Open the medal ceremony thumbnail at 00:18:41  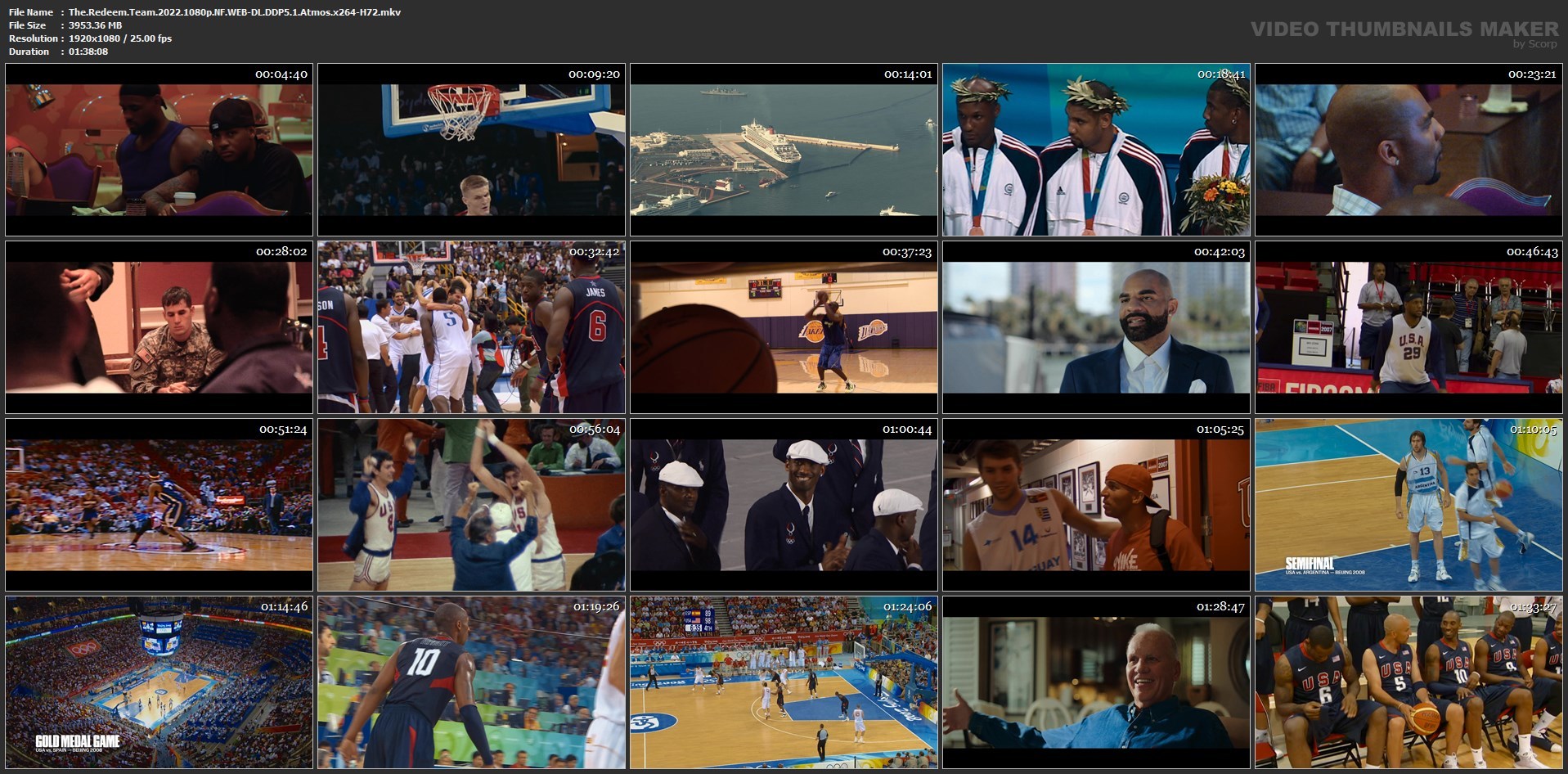[x=1096, y=150]
